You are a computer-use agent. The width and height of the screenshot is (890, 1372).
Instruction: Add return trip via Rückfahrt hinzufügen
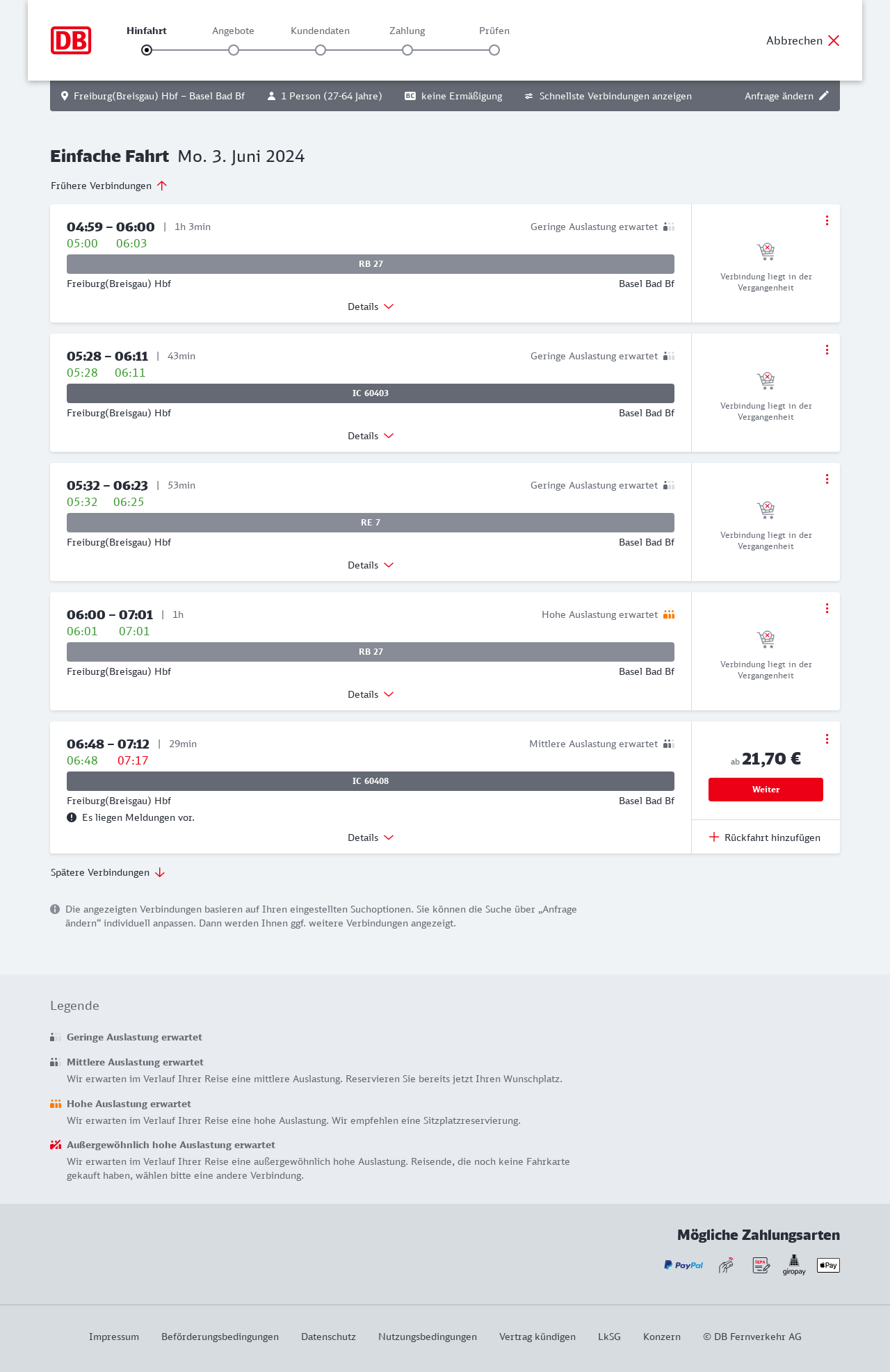coord(765,838)
